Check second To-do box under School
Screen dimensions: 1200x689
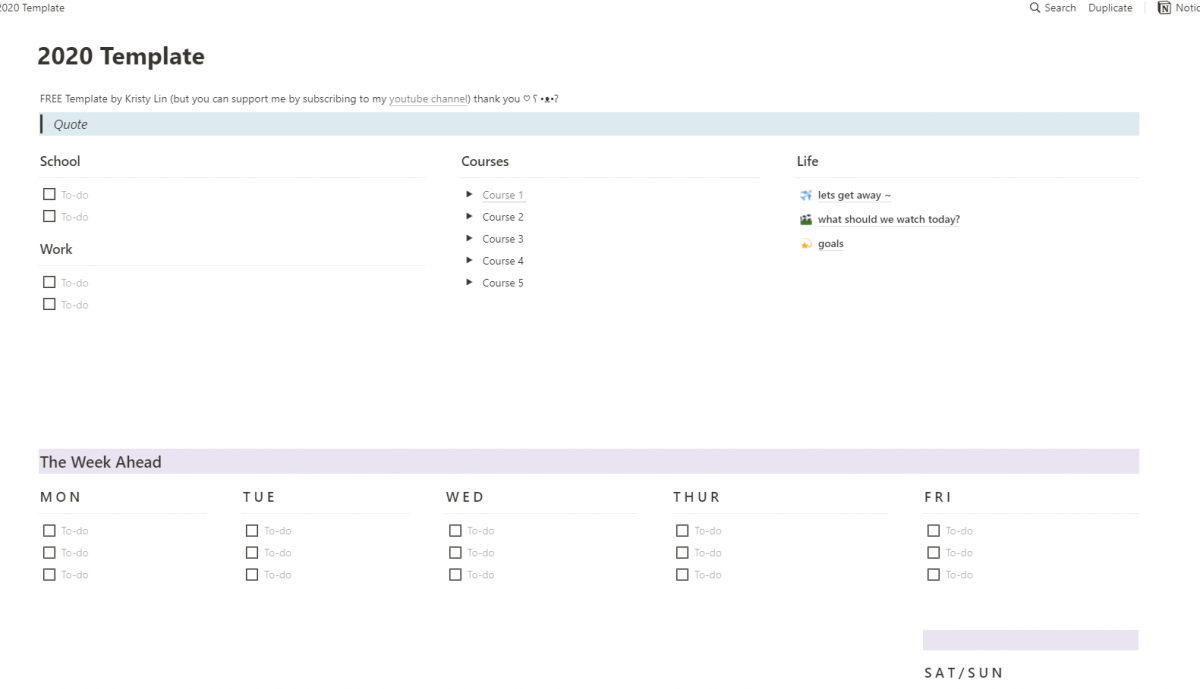[49, 216]
